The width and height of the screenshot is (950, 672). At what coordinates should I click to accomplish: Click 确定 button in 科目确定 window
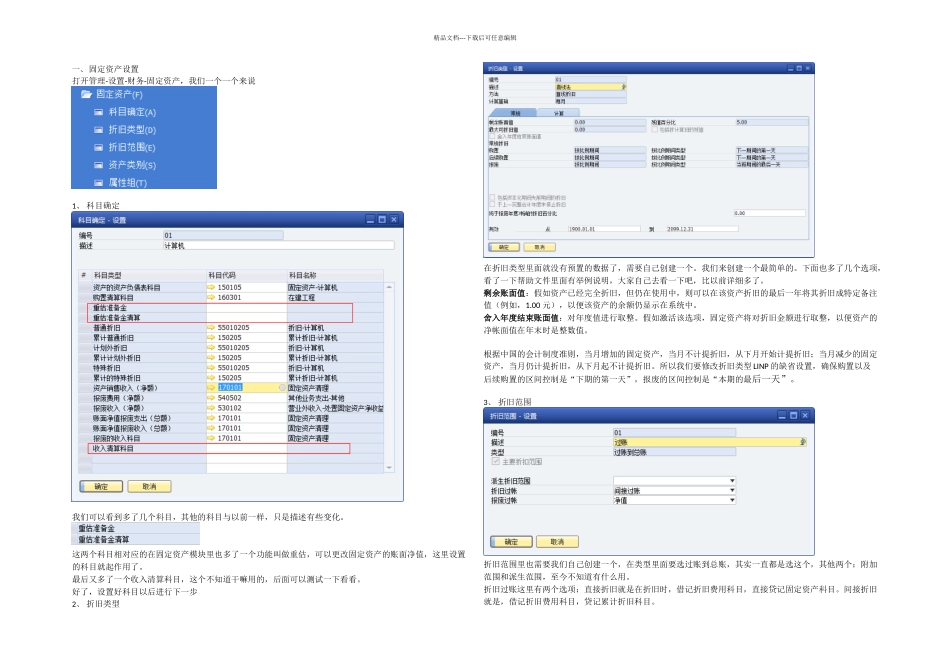pyautogui.click(x=101, y=487)
